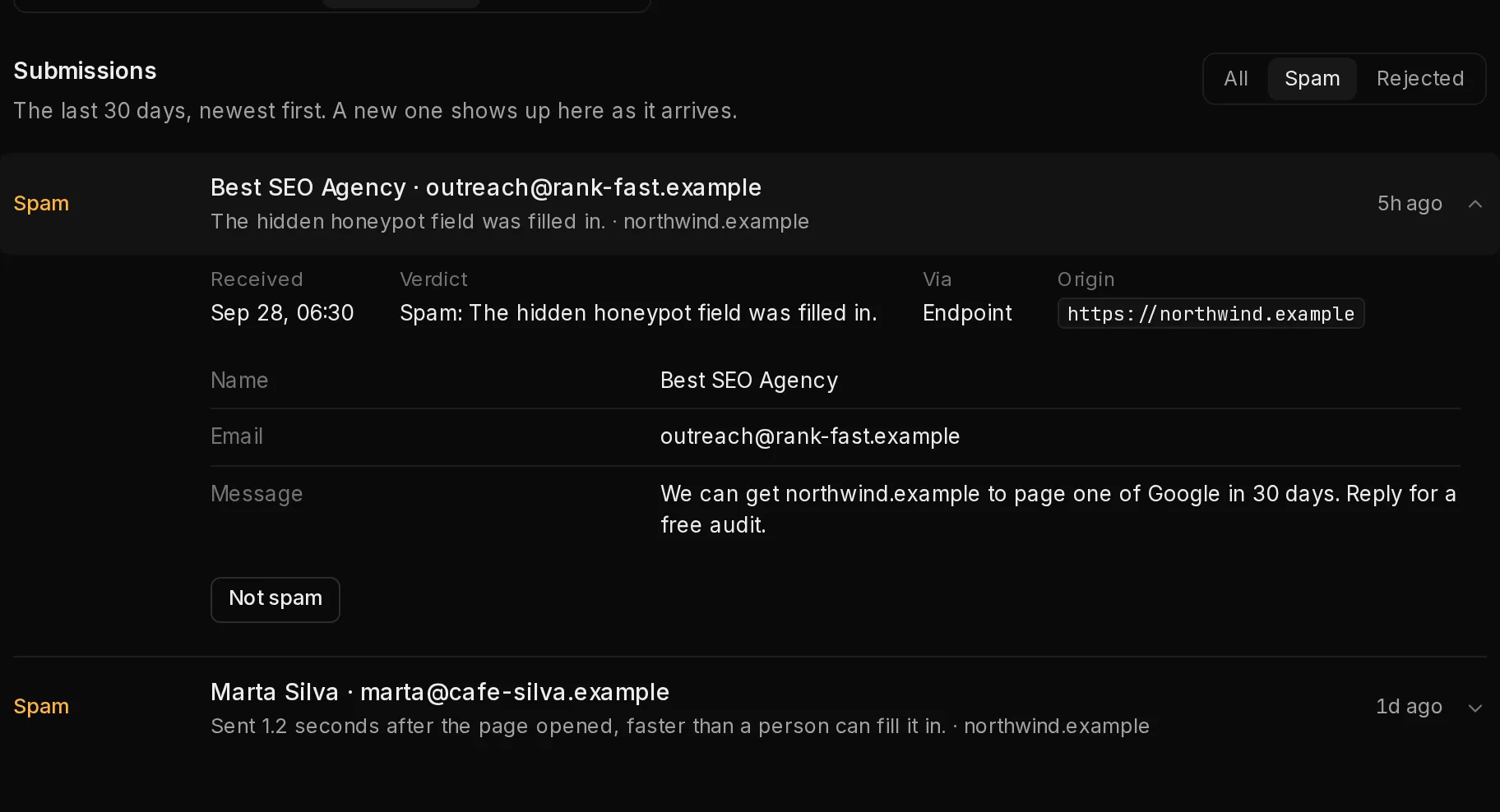This screenshot has width=1500, height=812.
Task: Click the 'Sent 1.2 seconds' summary line
Action: [680, 727]
